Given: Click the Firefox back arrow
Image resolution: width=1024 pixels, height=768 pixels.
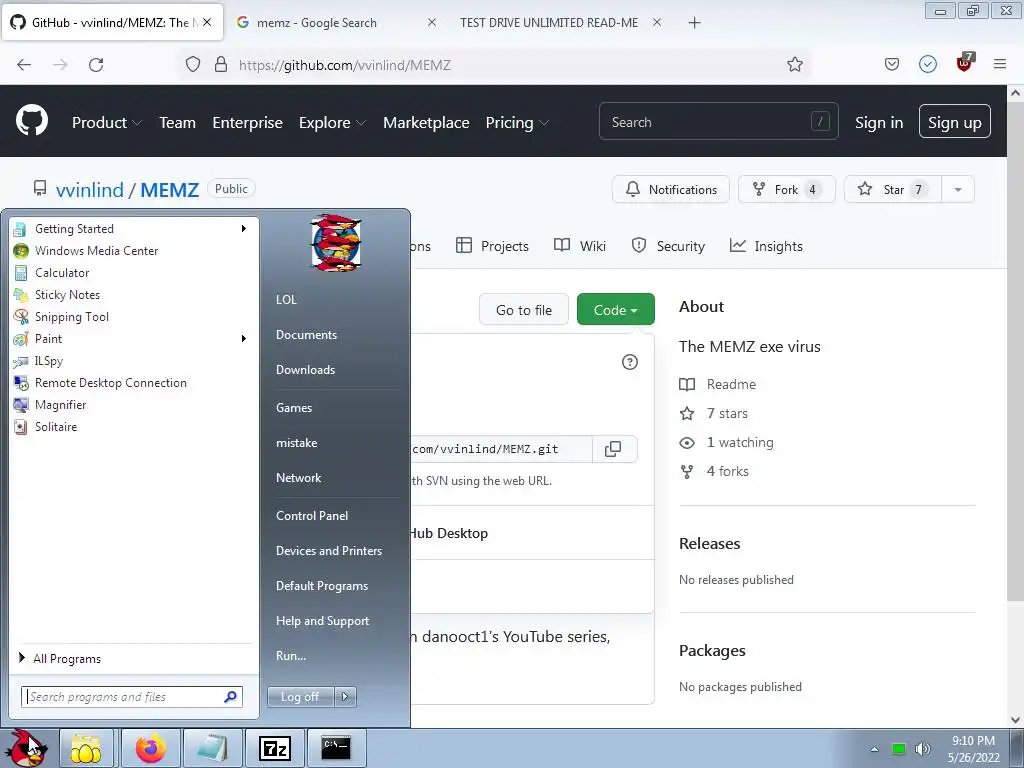Looking at the screenshot, I should [x=24, y=65].
